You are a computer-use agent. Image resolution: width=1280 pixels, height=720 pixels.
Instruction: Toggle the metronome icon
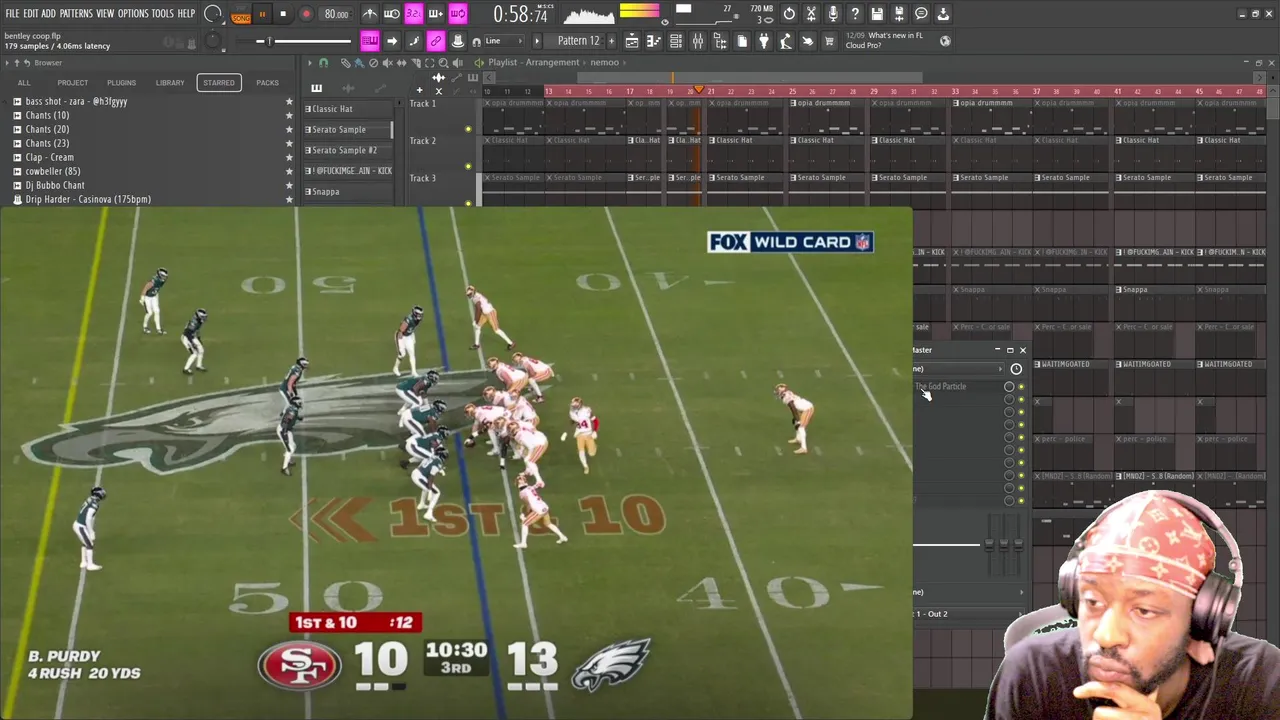click(371, 14)
